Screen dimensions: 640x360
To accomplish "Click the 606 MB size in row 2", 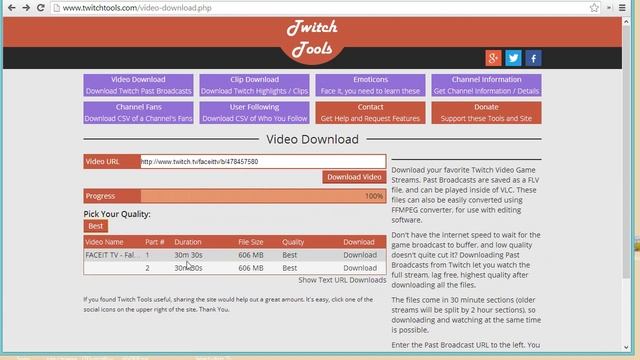I will 251,268.
